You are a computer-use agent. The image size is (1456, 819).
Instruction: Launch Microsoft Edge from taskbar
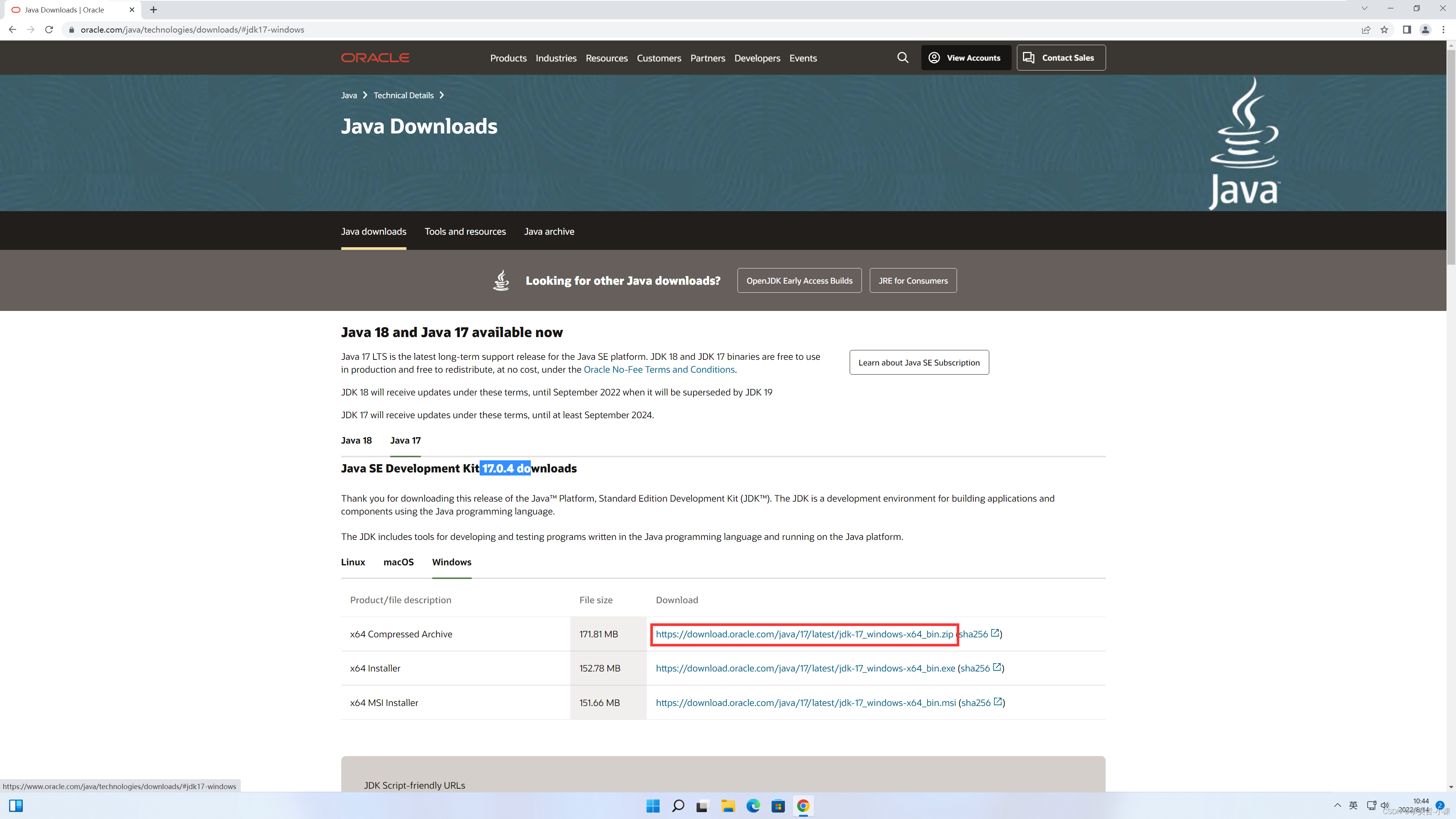[753, 805]
